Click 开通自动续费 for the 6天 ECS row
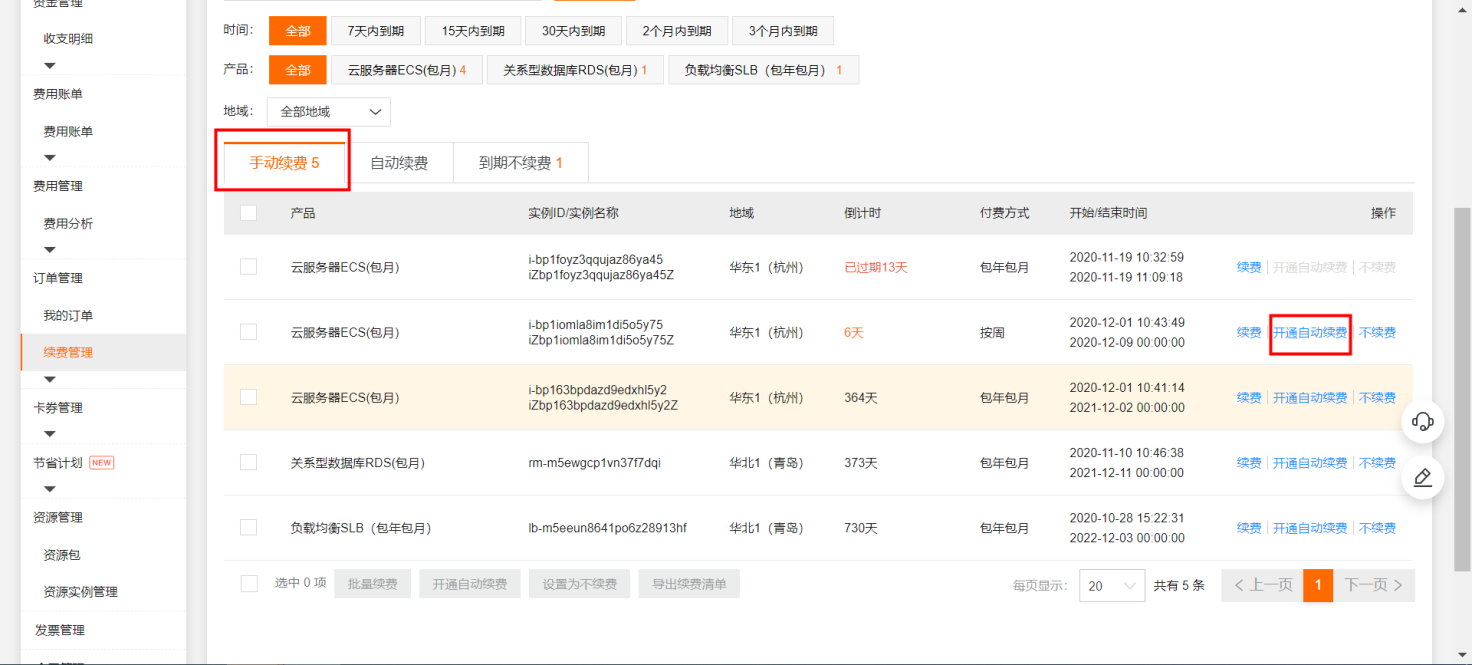Viewport: 1472px width, 665px height. tap(1310, 332)
